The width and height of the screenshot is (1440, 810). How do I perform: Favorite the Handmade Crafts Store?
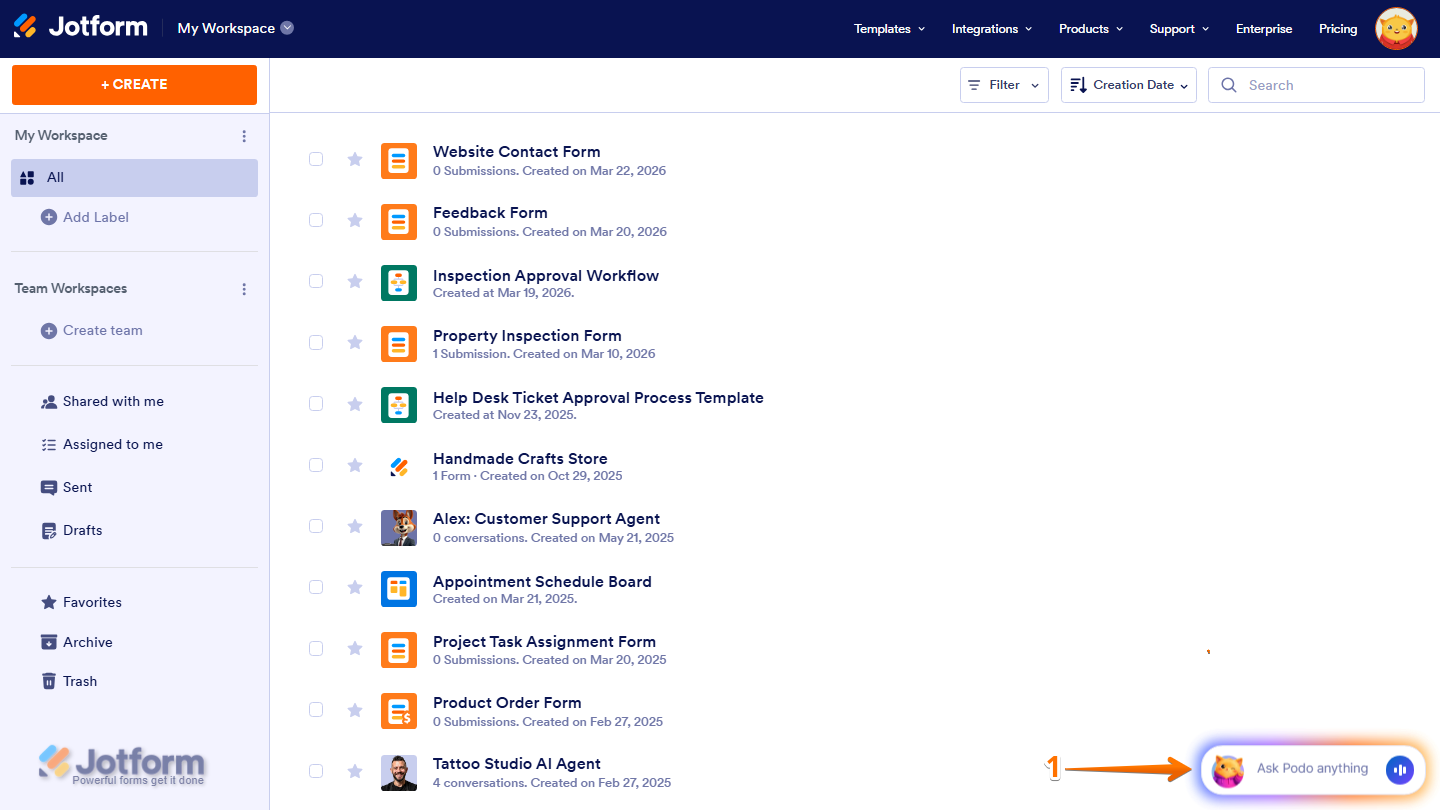point(354,465)
